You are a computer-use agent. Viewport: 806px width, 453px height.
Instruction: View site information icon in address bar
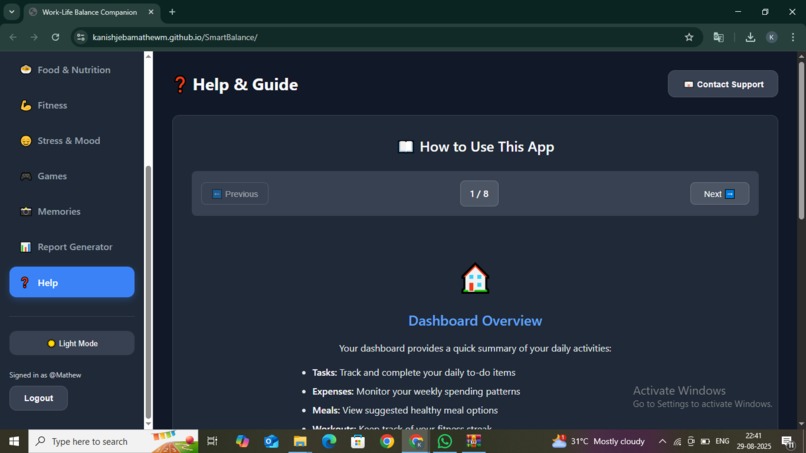[81, 37]
